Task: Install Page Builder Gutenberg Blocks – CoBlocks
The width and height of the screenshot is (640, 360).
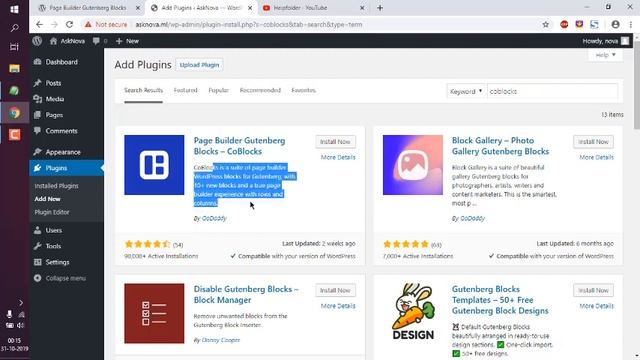Action: 335,142
